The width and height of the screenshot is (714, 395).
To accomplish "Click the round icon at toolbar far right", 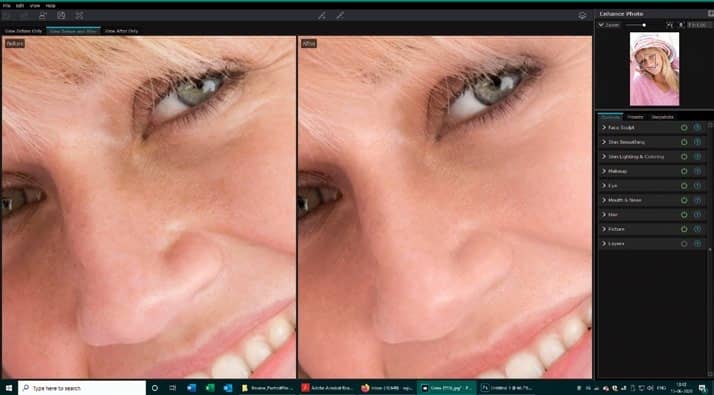I will tap(582, 15).
